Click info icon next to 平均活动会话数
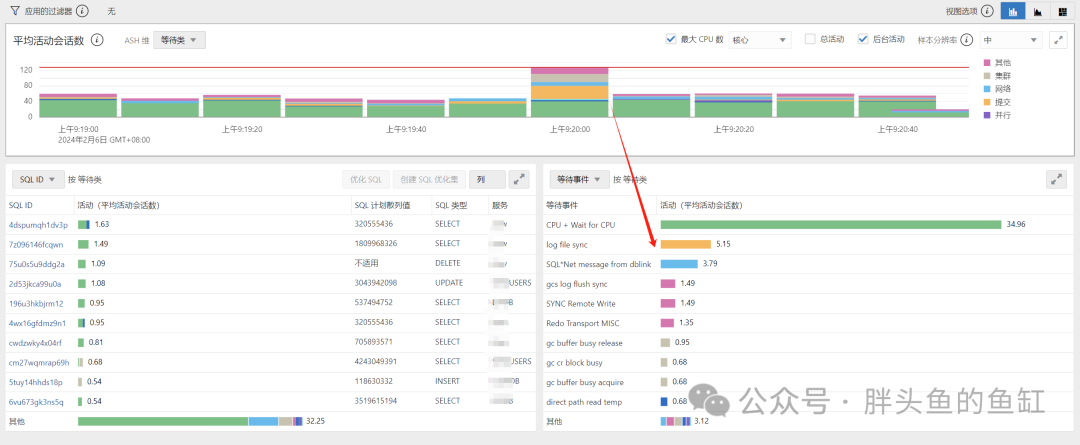This screenshot has width=1080, height=445. (98, 40)
